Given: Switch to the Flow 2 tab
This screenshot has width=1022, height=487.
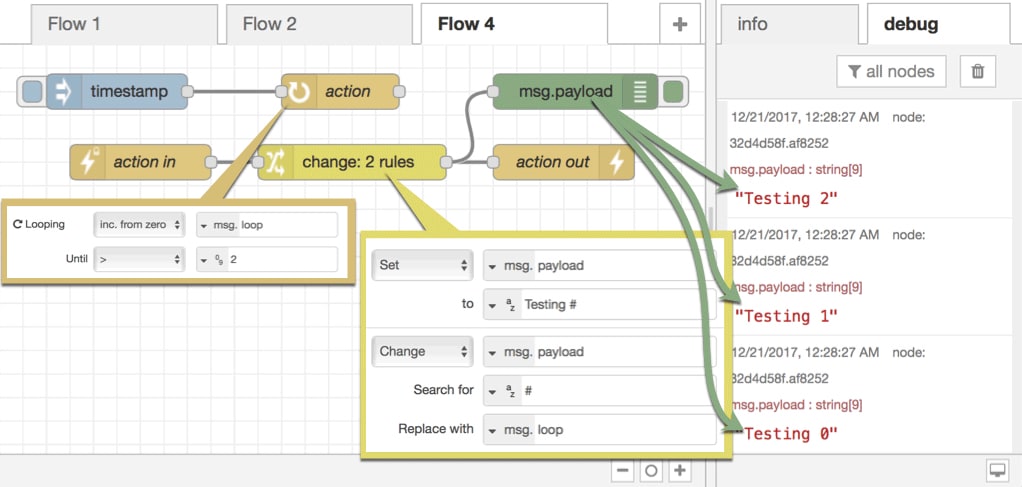Looking at the screenshot, I should (x=319, y=25).
